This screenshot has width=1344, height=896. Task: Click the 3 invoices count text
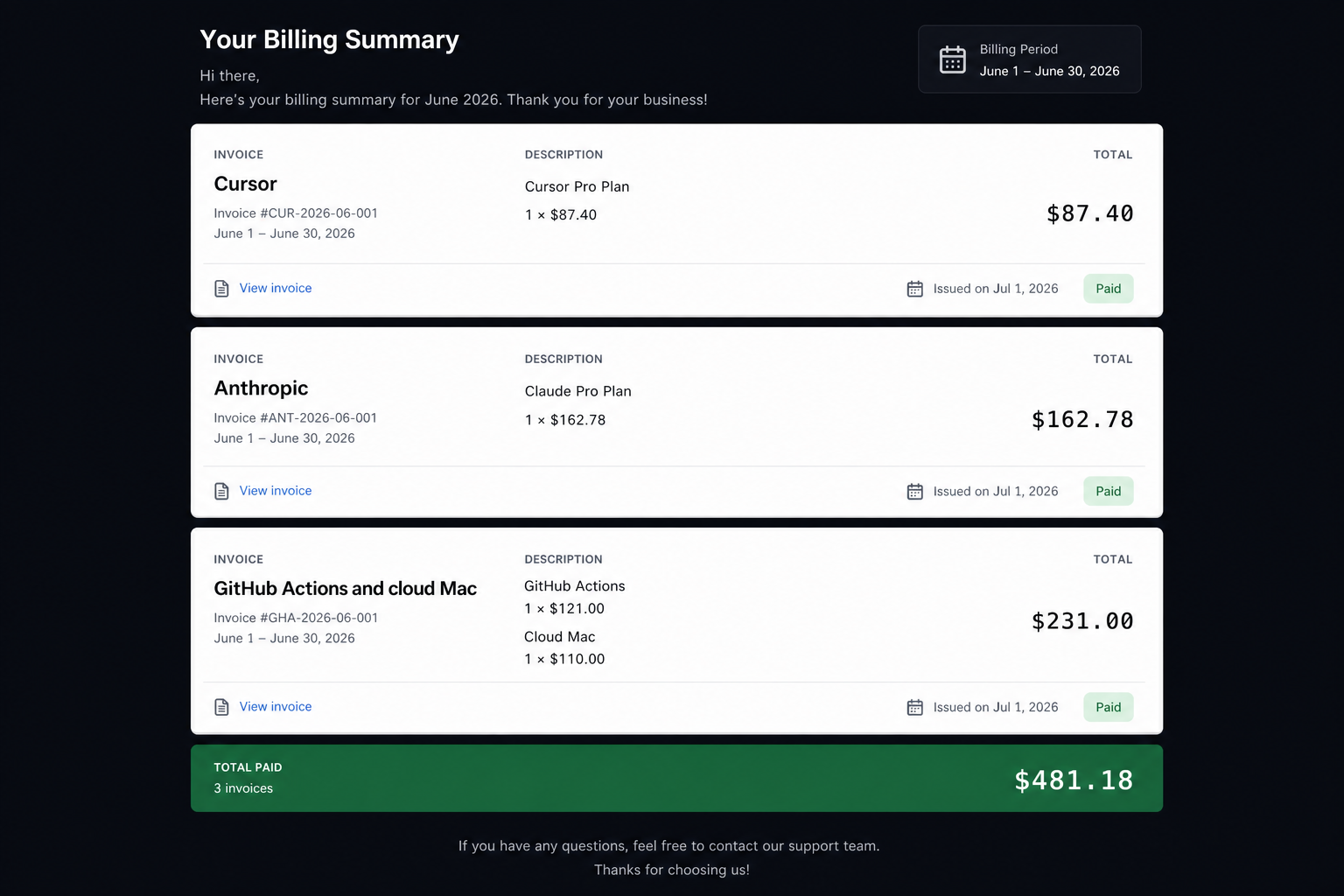243,788
